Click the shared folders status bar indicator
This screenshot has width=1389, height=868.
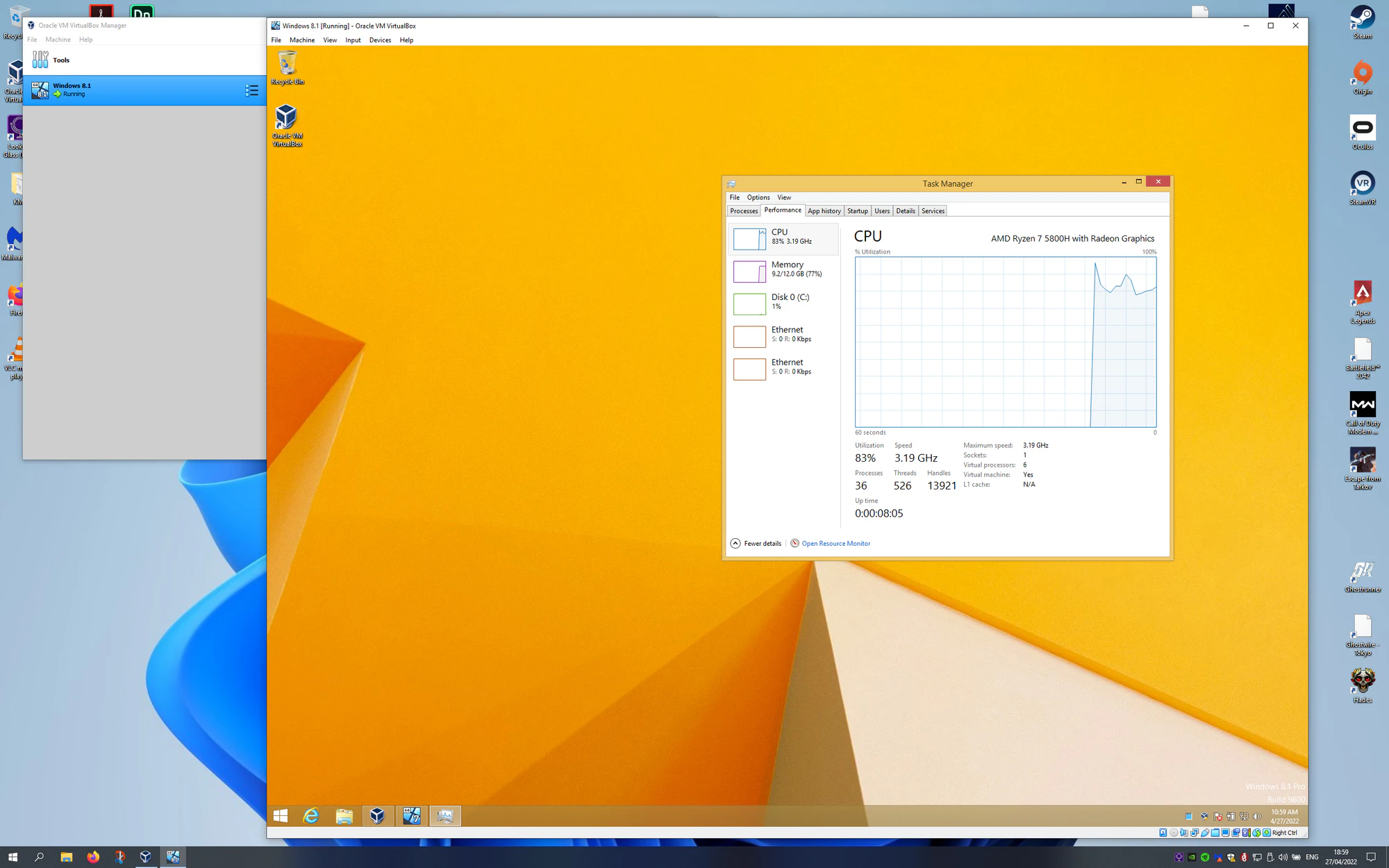click(x=1215, y=833)
